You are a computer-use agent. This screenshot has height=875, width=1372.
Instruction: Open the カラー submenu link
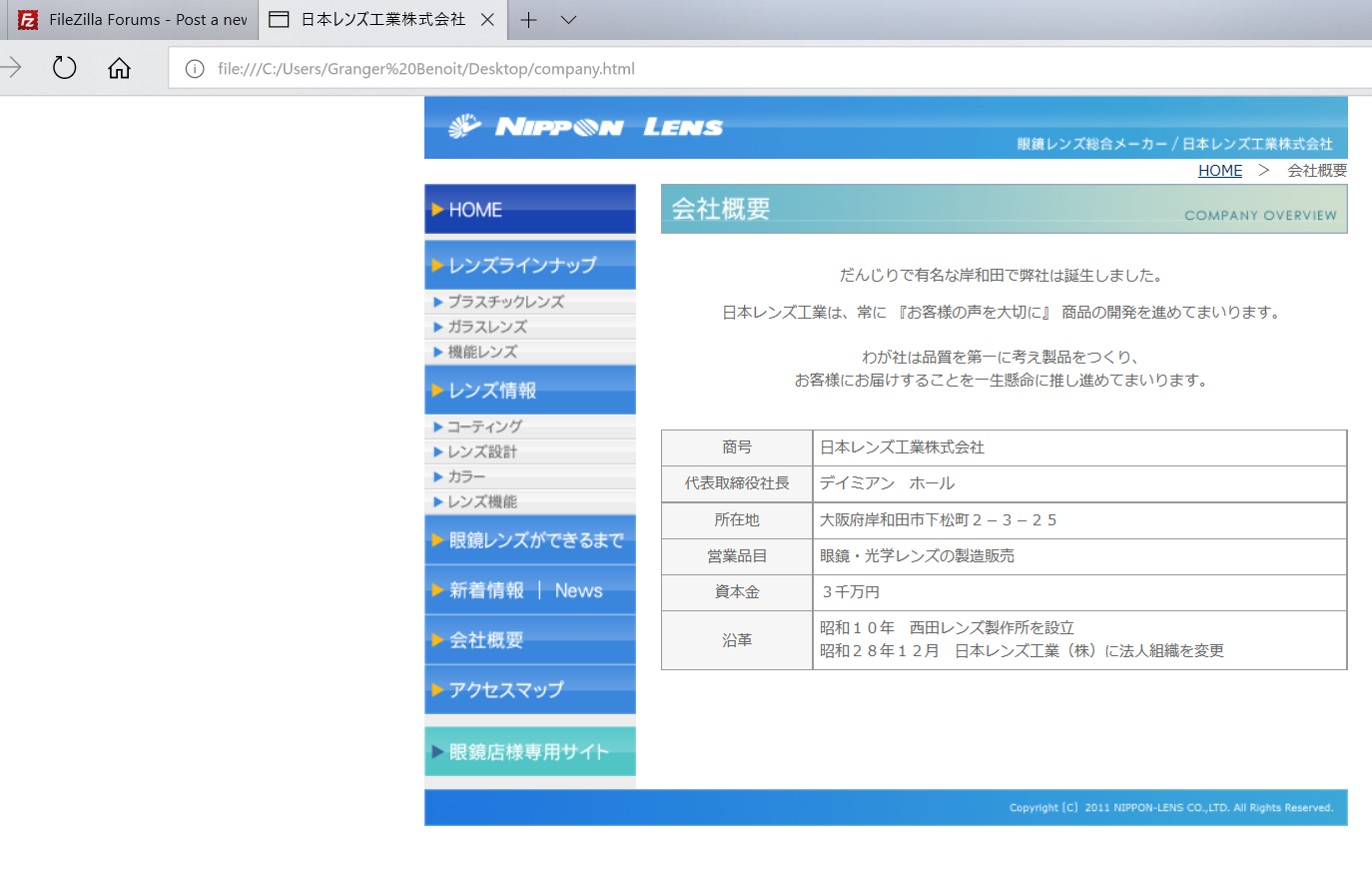tap(530, 476)
